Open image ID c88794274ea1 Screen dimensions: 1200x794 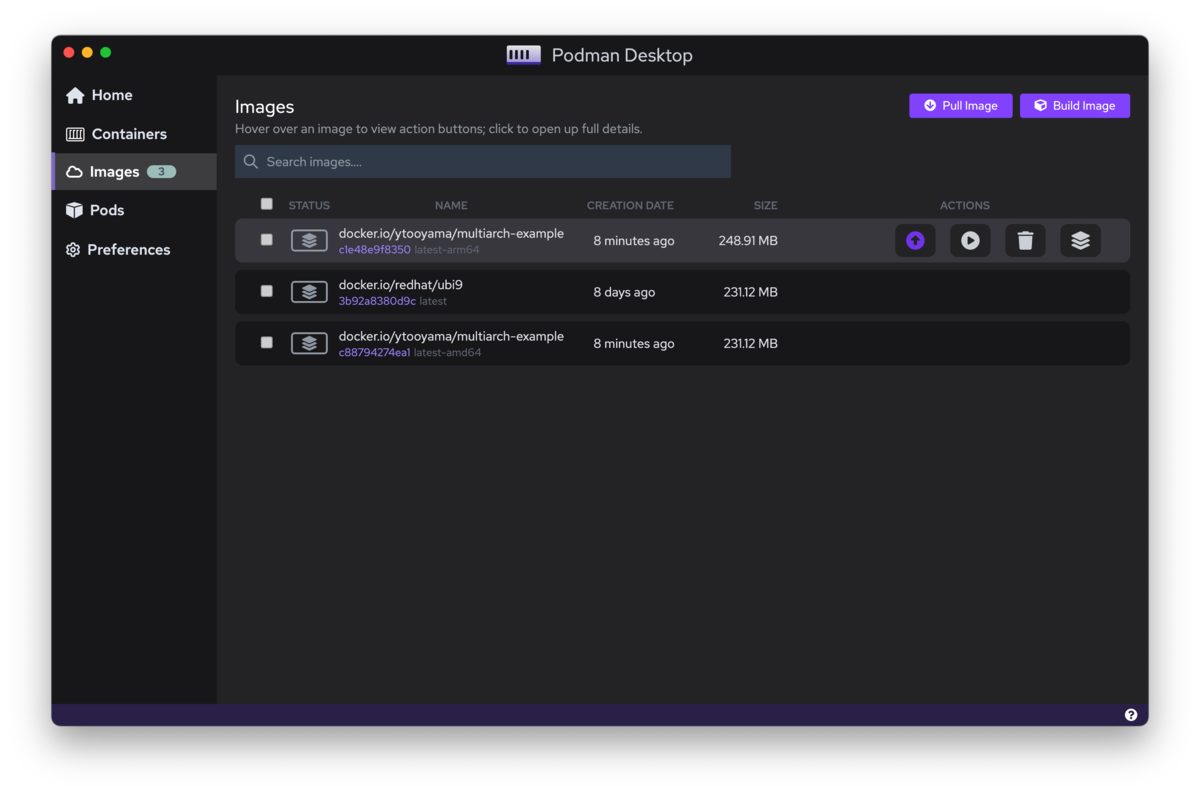[x=374, y=352]
